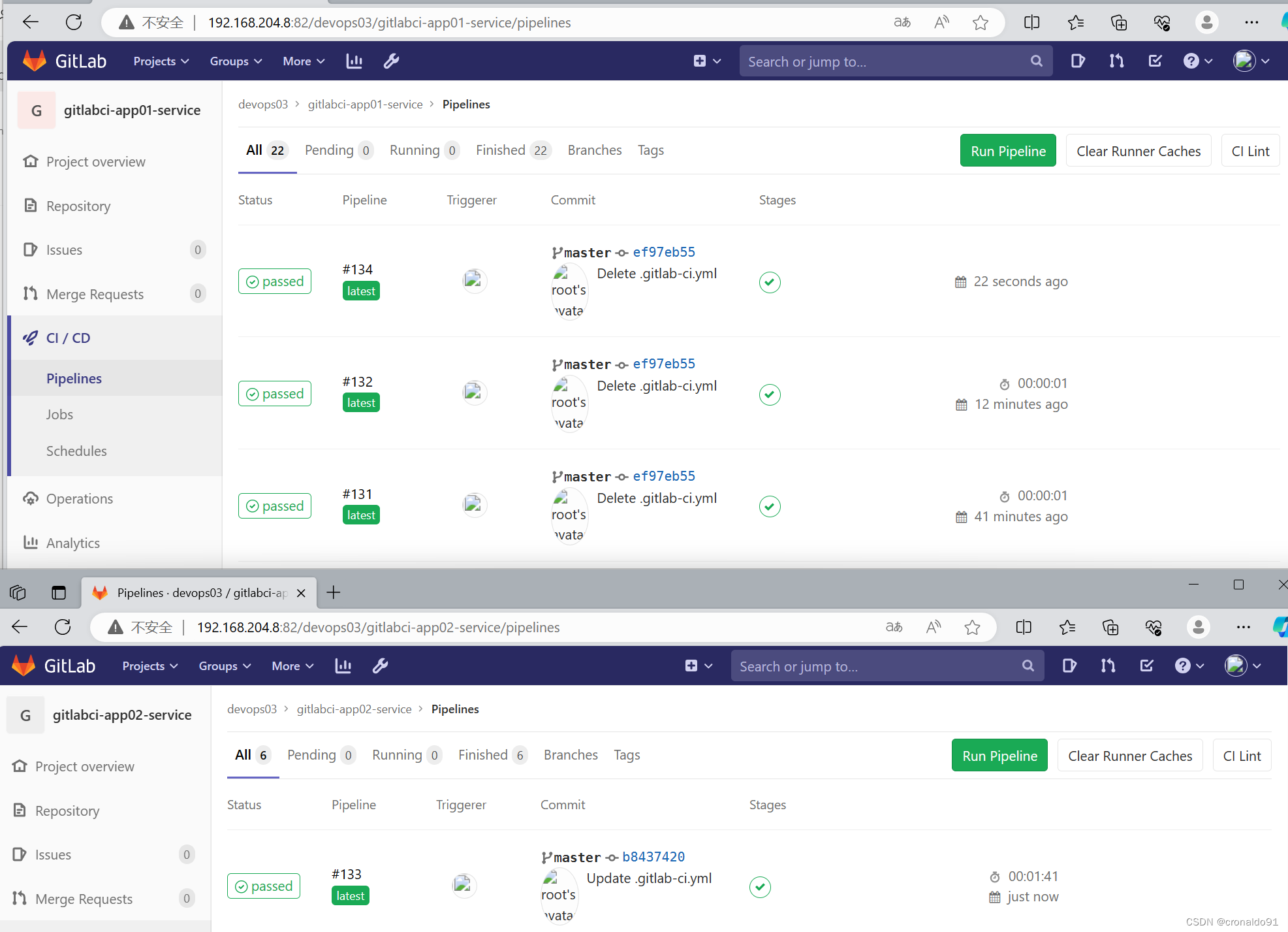Select Branches tab in app02 pipelines
1288x932 pixels.
tap(571, 755)
